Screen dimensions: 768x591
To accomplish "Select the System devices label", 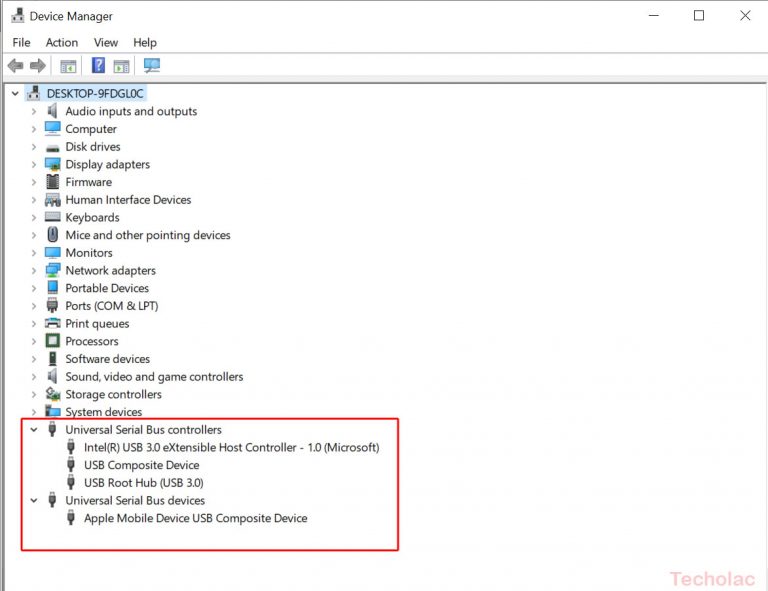I will [x=104, y=412].
